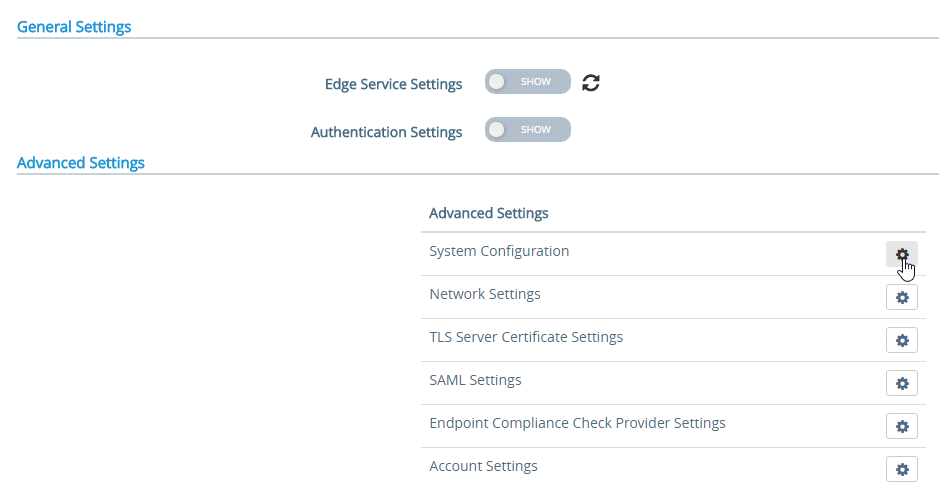Select the Network Settings row label

pos(485,294)
